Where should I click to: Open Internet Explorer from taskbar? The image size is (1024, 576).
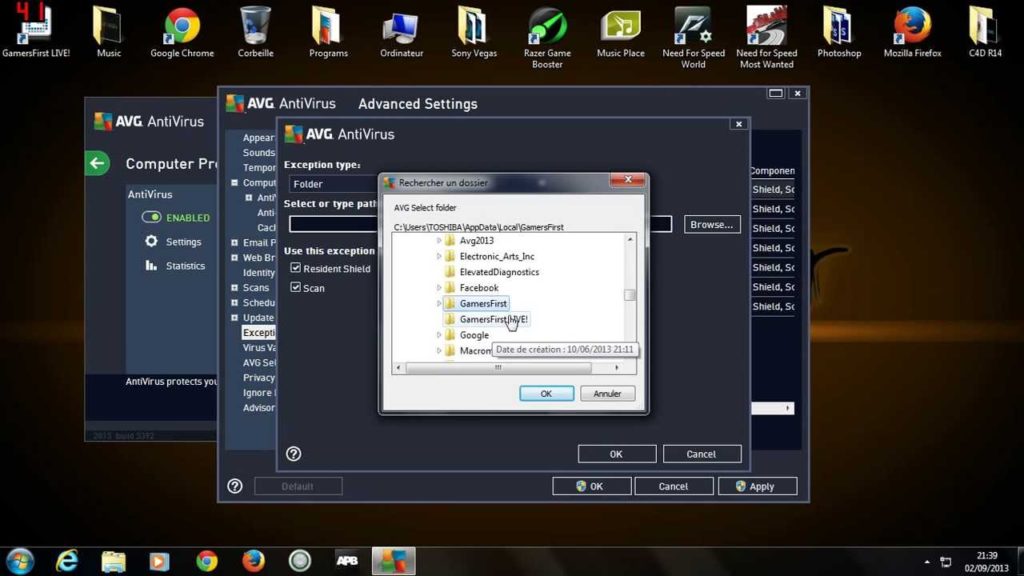(67, 561)
